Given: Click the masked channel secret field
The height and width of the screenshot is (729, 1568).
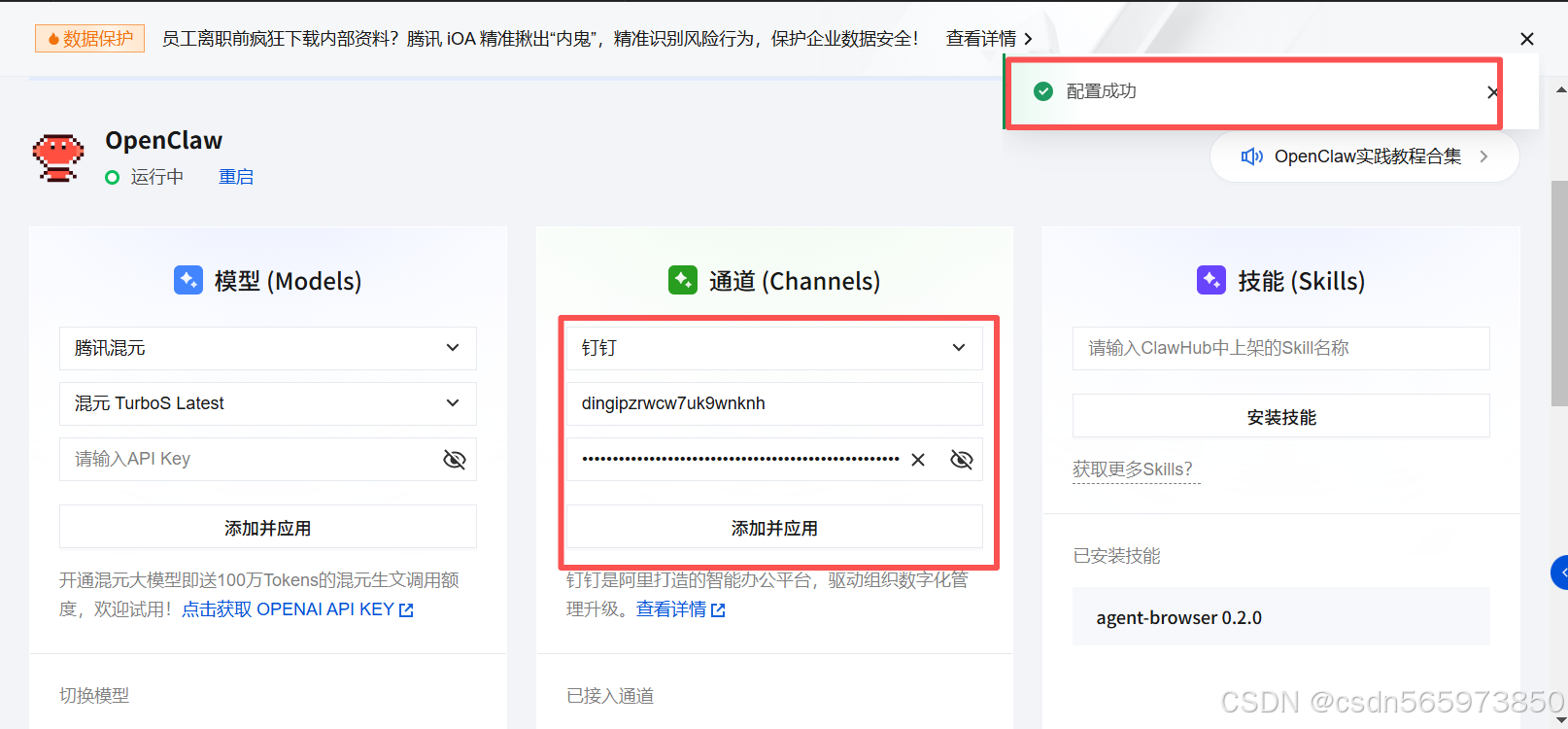Looking at the screenshot, I should pyautogui.click(x=774, y=459).
